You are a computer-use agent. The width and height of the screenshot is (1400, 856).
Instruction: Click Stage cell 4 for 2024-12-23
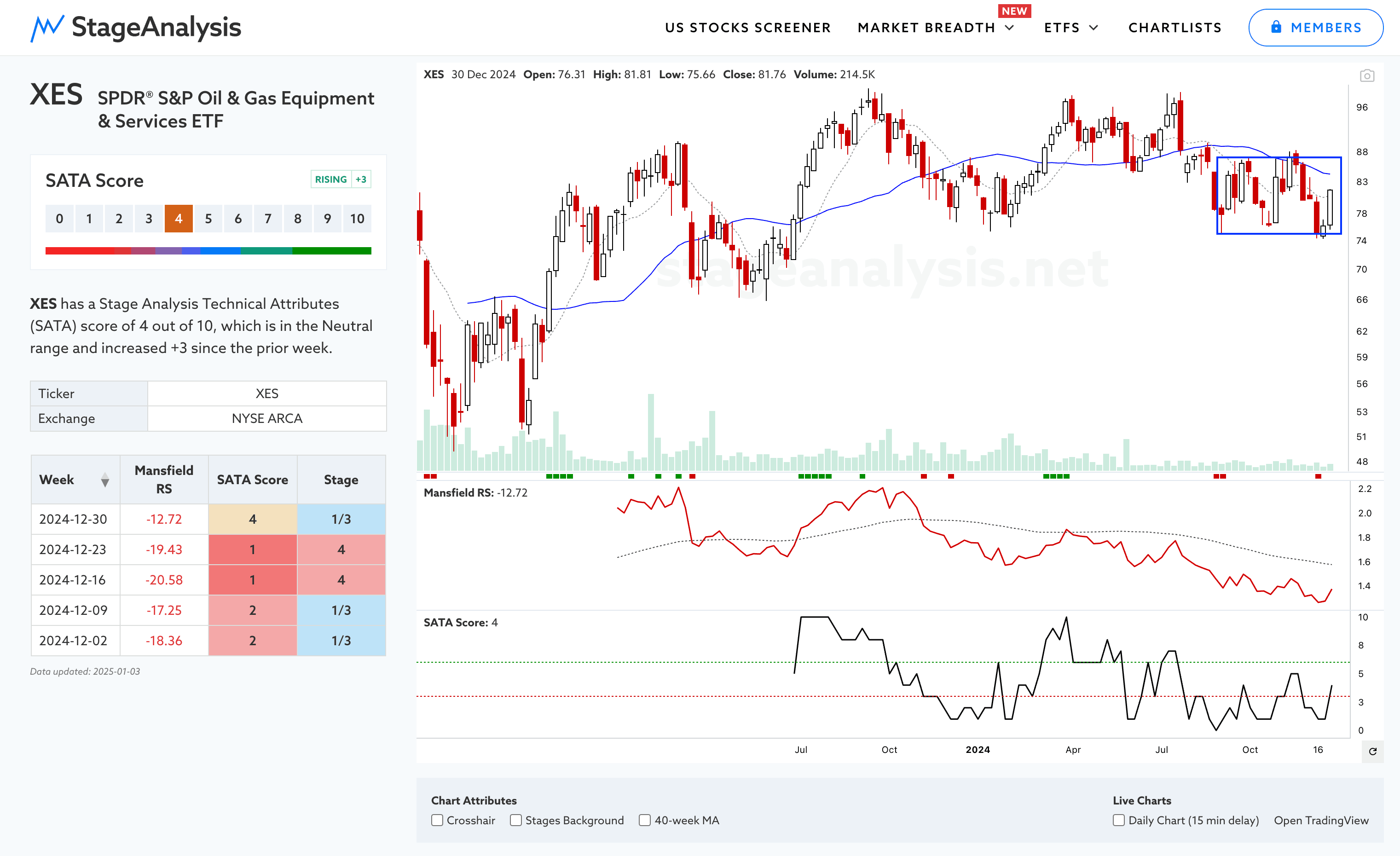point(341,549)
